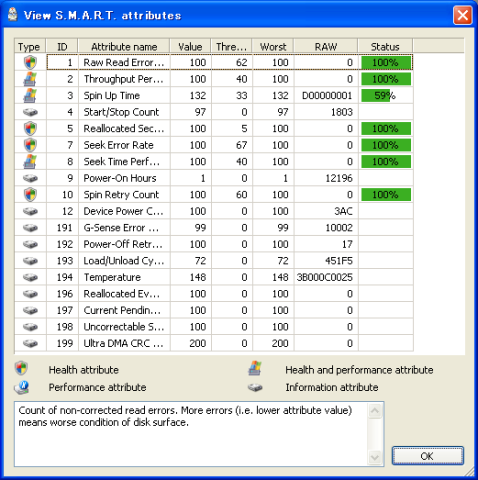Close the S.M.A.R.T. attributes dialog

coord(462,15)
